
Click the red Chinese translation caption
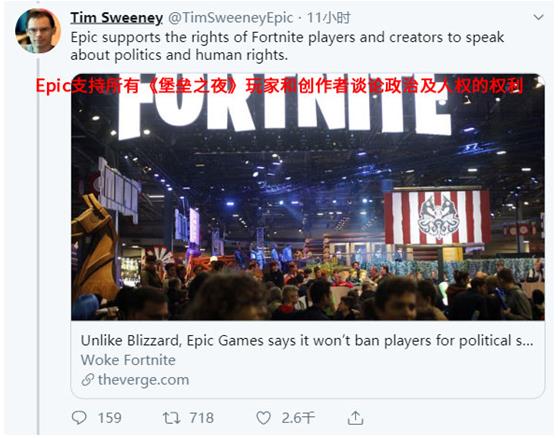[279, 86]
